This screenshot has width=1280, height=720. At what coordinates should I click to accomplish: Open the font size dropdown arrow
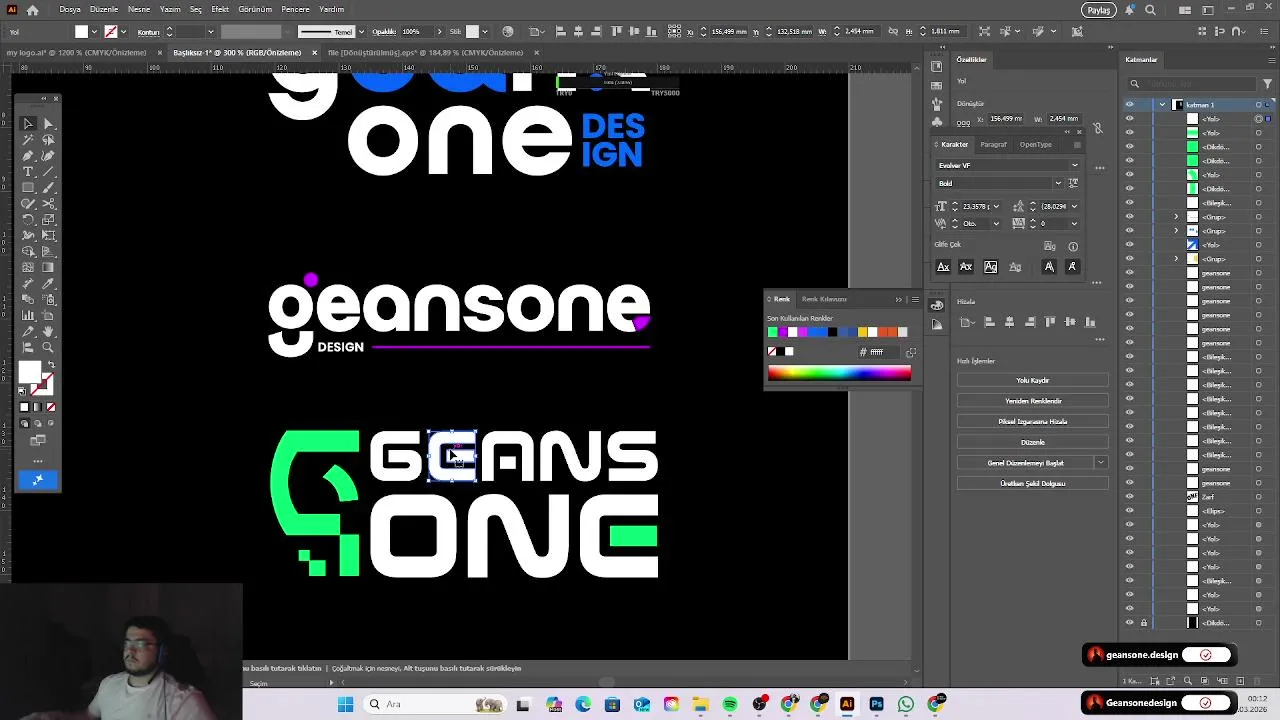coord(996,207)
